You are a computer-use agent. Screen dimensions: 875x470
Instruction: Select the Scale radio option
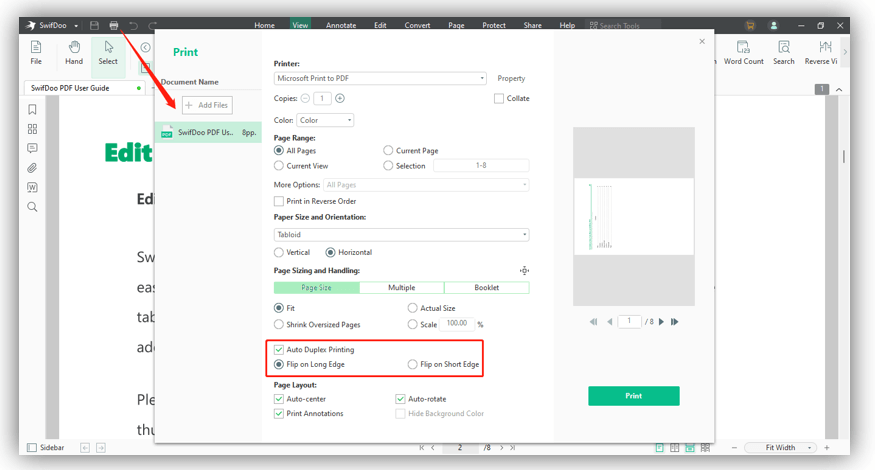(412, 324)
